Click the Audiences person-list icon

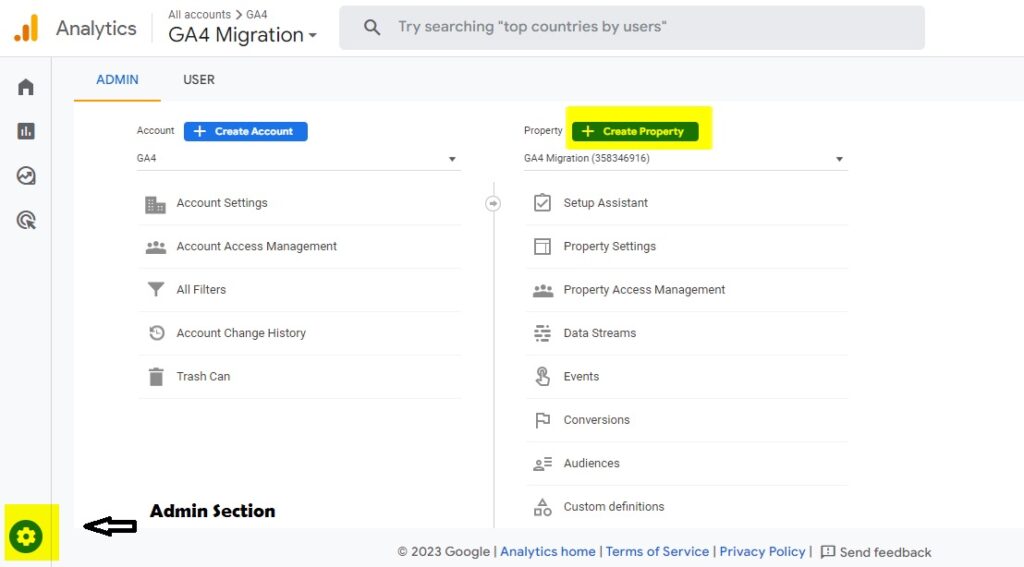tap(542, 464)
